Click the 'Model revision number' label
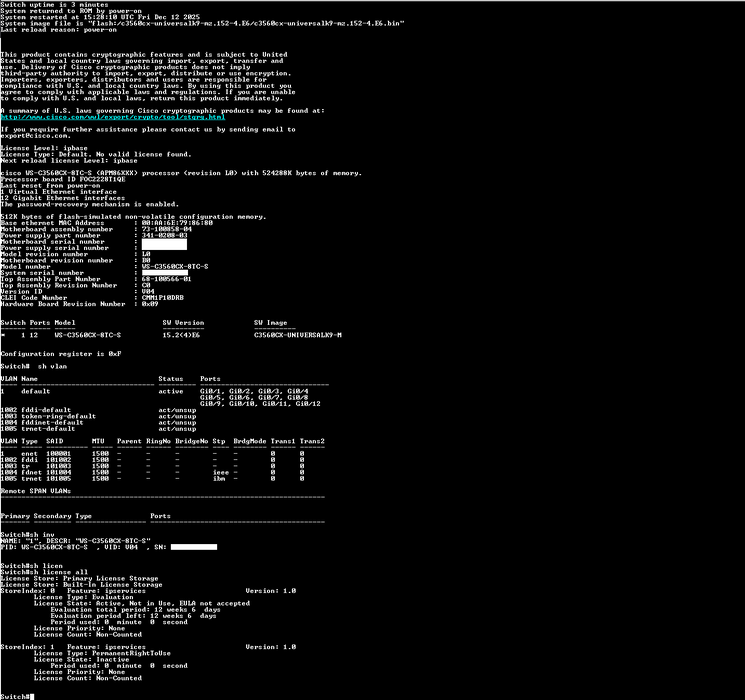 pyautogui.click(x=44, y=254)
